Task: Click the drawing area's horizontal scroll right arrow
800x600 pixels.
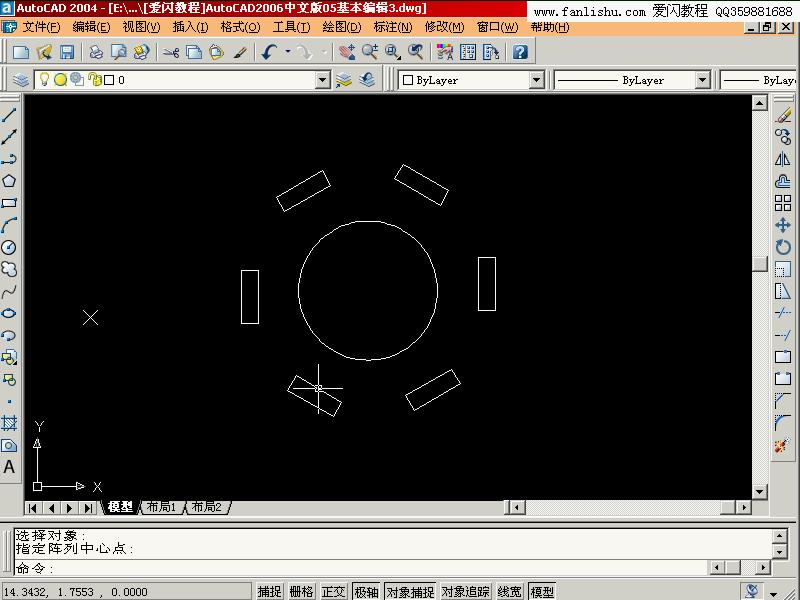Action: pyautogui.click(x=743, y=507)
